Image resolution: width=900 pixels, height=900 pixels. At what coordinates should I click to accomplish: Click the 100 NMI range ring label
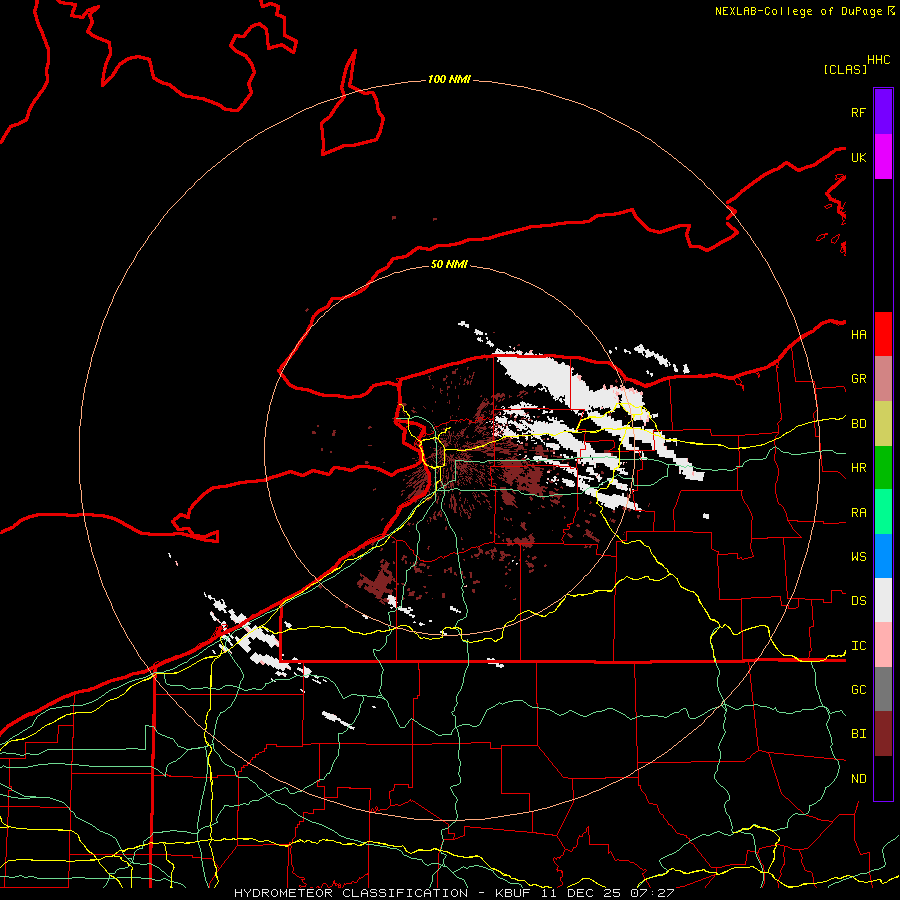[x=449, y=79]
